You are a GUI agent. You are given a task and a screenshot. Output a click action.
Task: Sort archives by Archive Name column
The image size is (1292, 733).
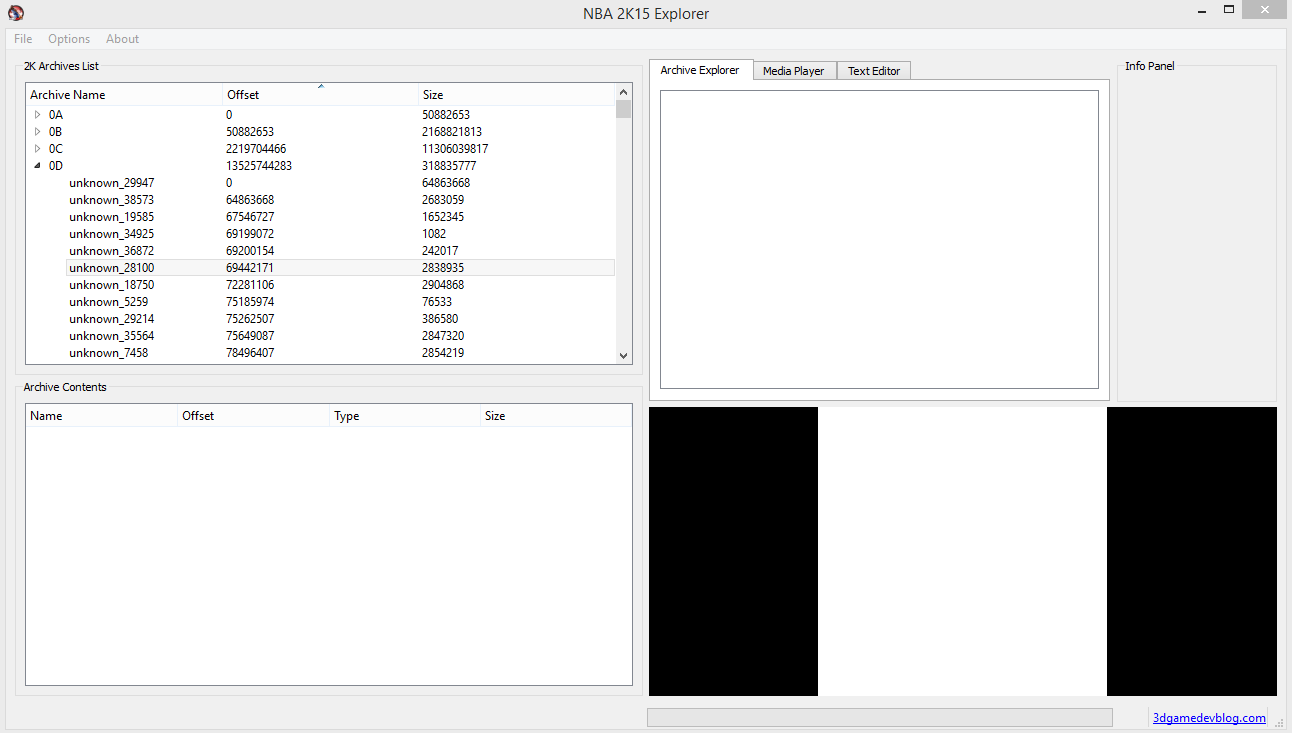[x=124, y=95]
